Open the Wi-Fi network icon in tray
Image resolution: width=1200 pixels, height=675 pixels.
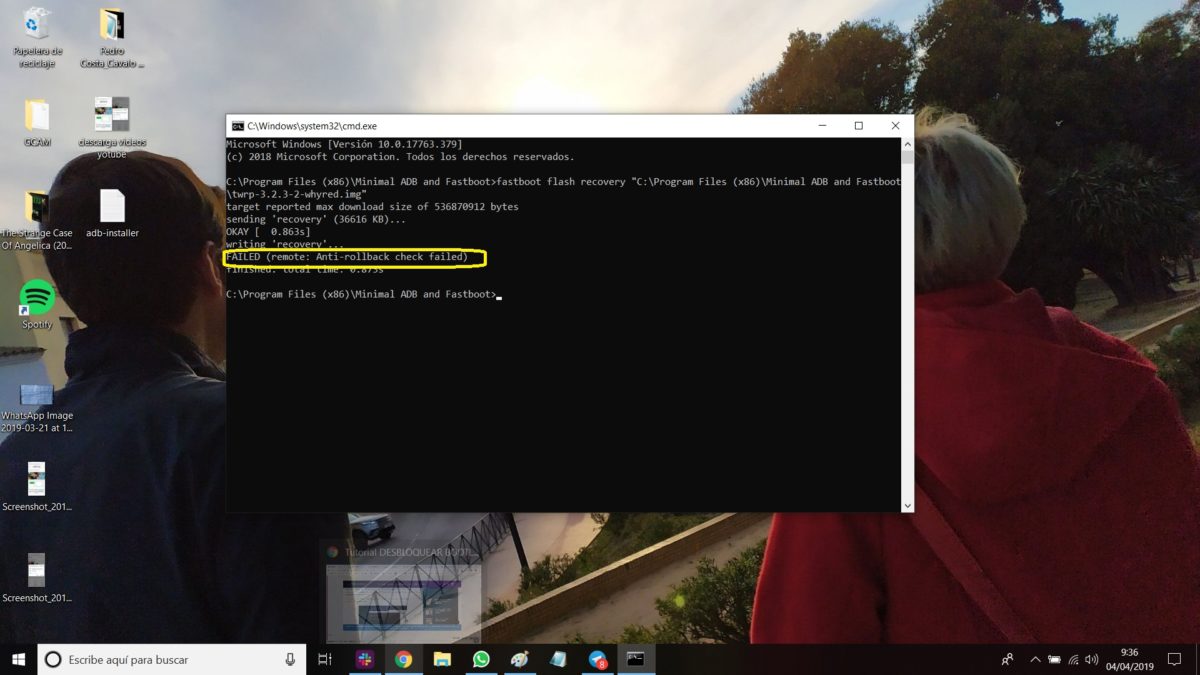[x=1073, y=660]
